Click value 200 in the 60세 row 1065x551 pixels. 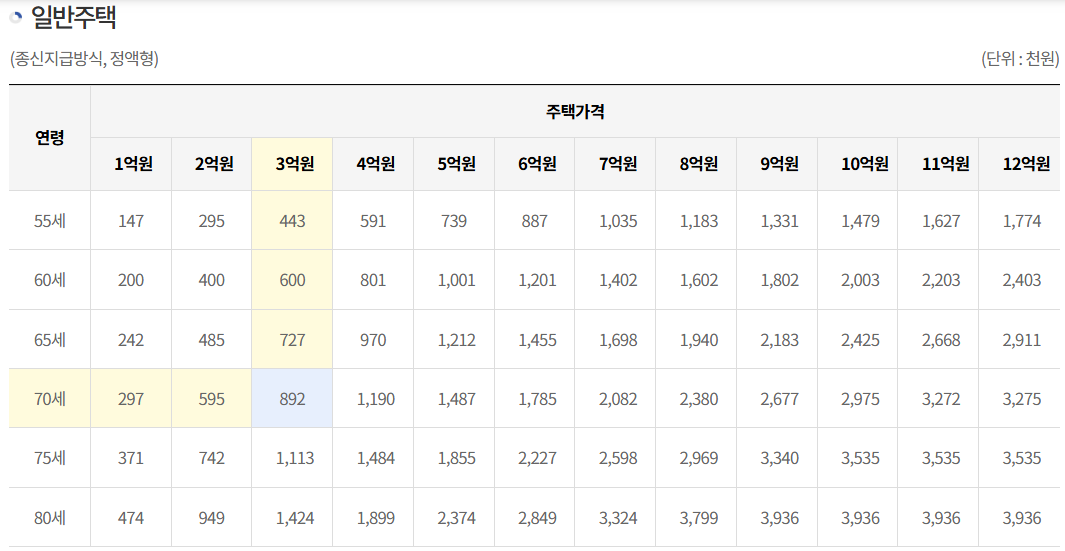131,280
